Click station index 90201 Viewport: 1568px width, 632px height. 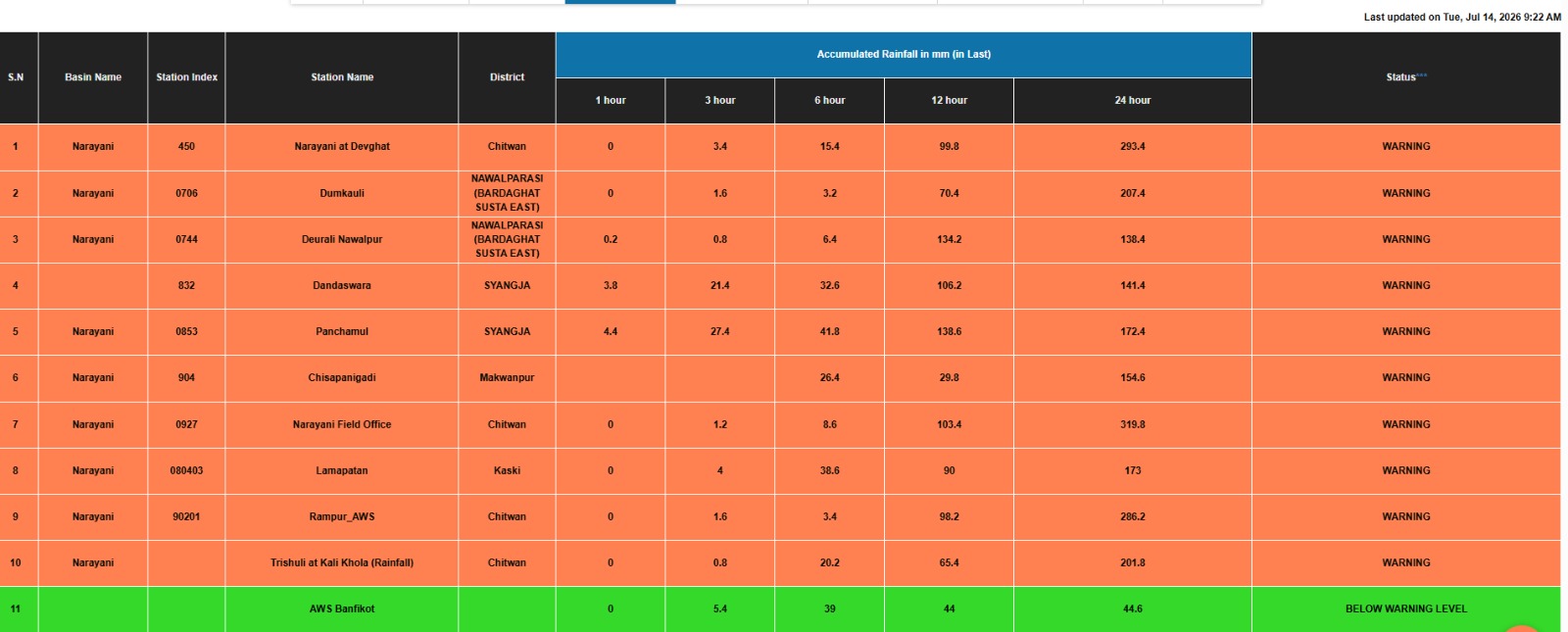(x=186, y=517)
